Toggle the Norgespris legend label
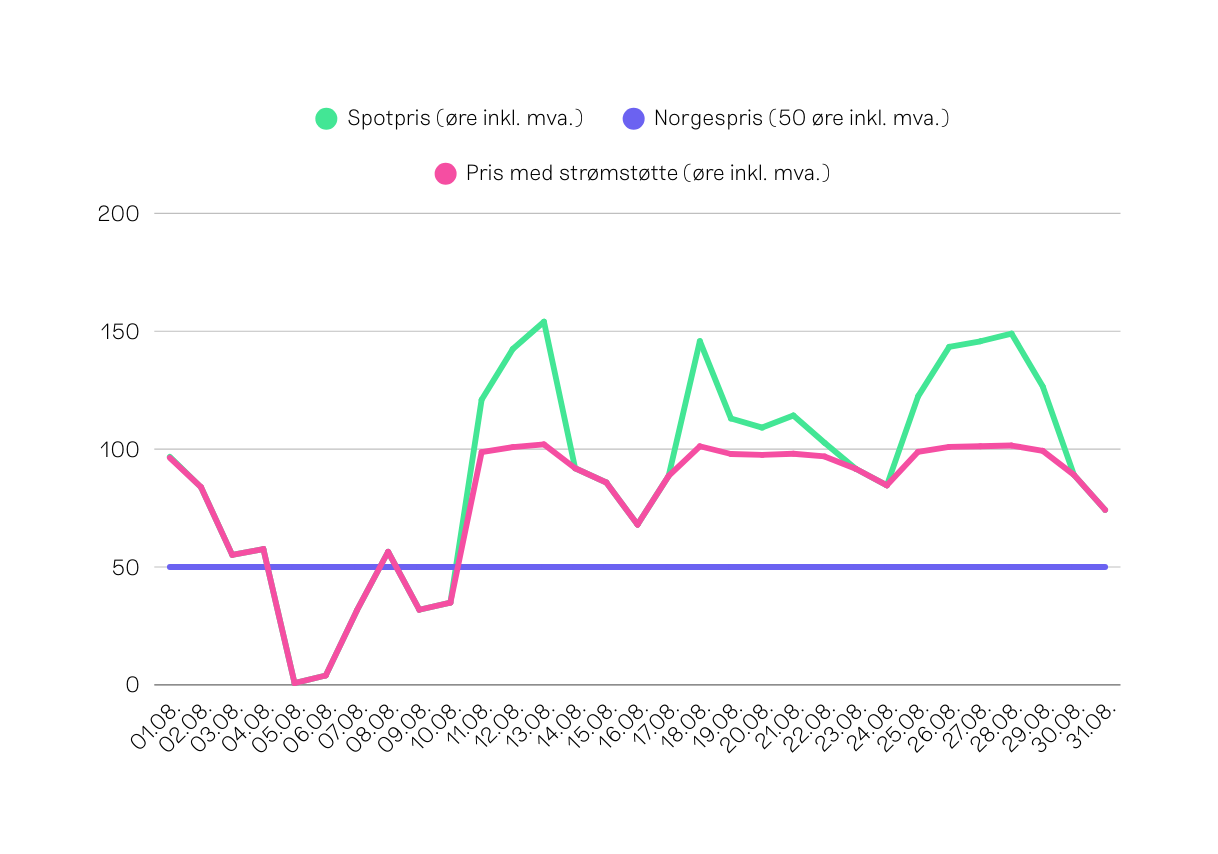Screen dimensions: 1218x854 point(801,118)
